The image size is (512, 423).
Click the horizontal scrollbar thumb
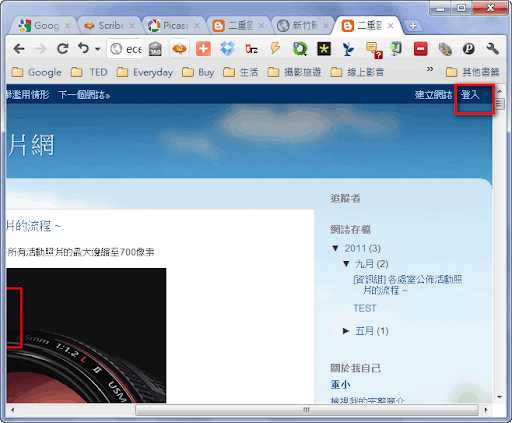(x=307, y=410)
